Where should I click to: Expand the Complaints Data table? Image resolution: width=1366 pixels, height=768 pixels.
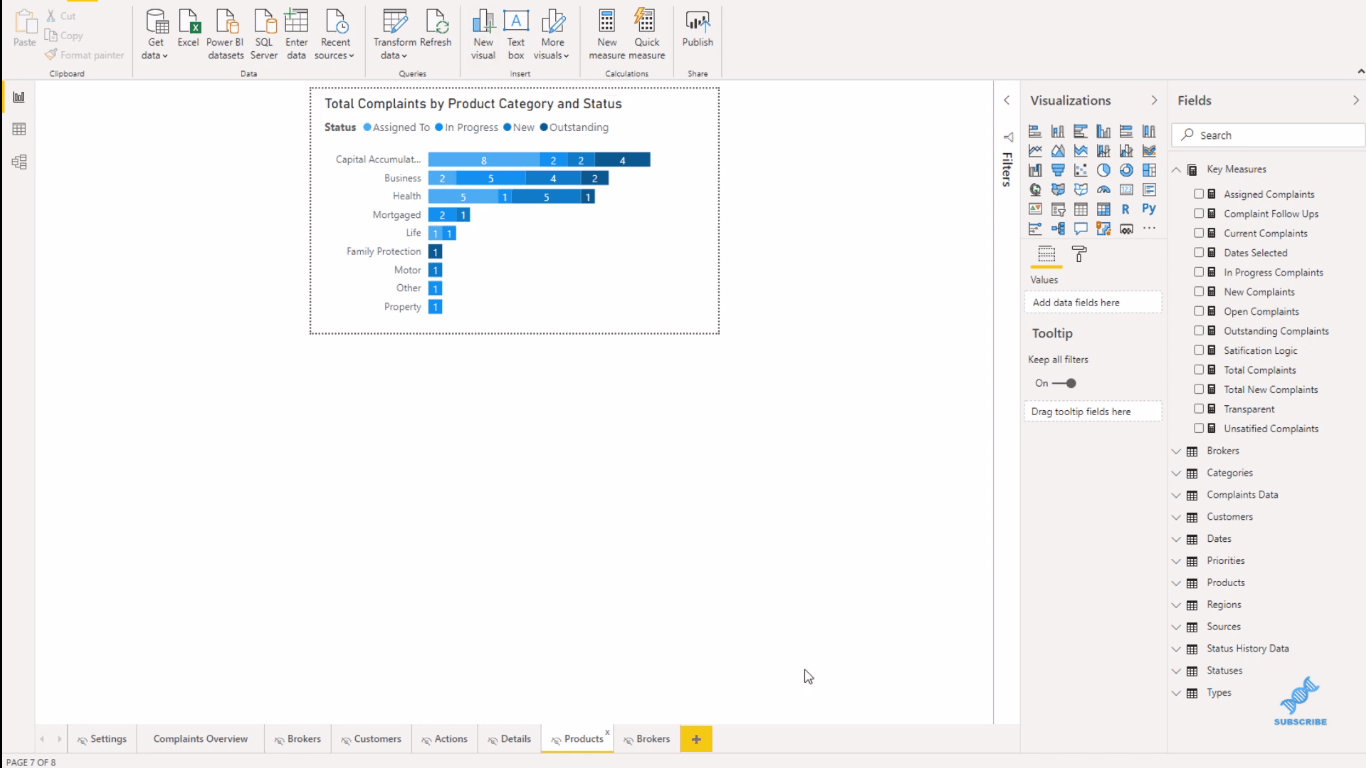1177,495
